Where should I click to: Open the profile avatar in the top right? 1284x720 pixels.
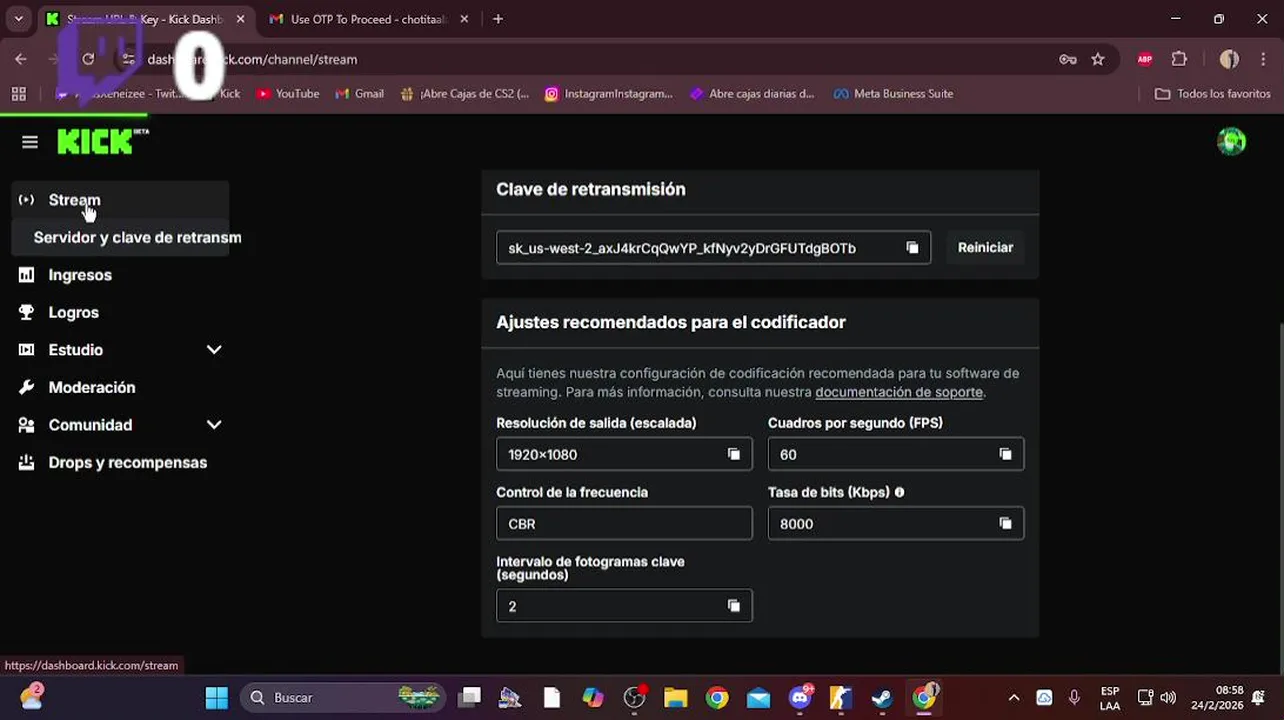point(1231,141)
